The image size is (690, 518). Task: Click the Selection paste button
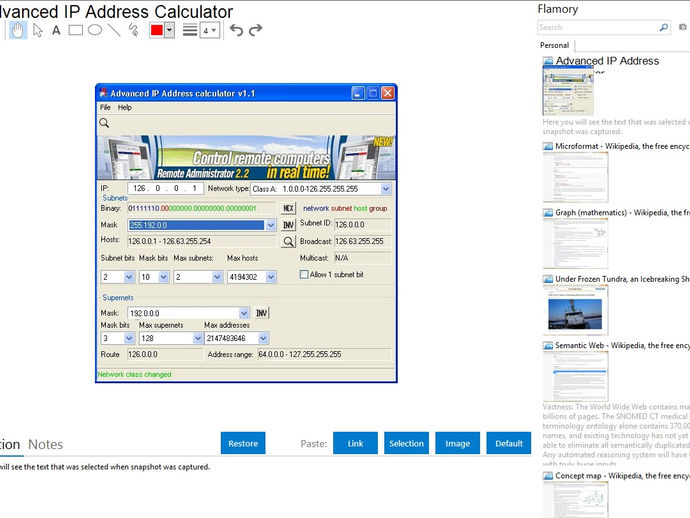(406, 443)
